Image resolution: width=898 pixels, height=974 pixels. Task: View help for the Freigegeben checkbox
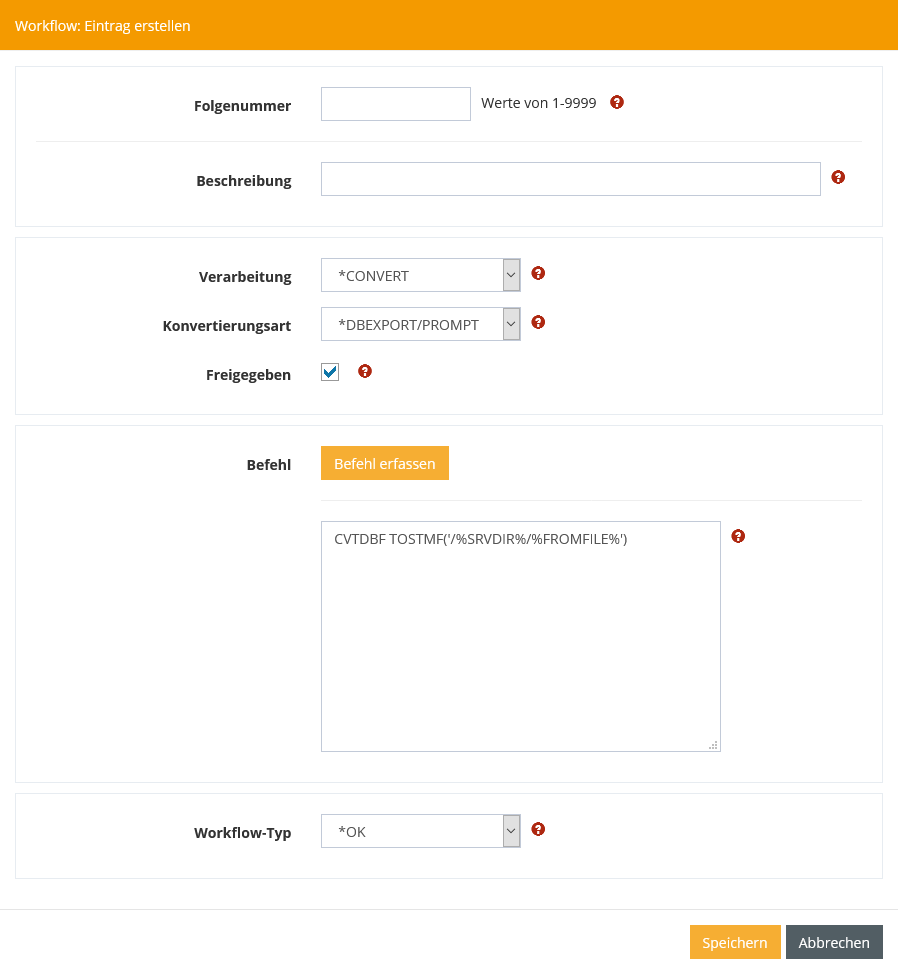pyautogui.click(x=365, y=371)
